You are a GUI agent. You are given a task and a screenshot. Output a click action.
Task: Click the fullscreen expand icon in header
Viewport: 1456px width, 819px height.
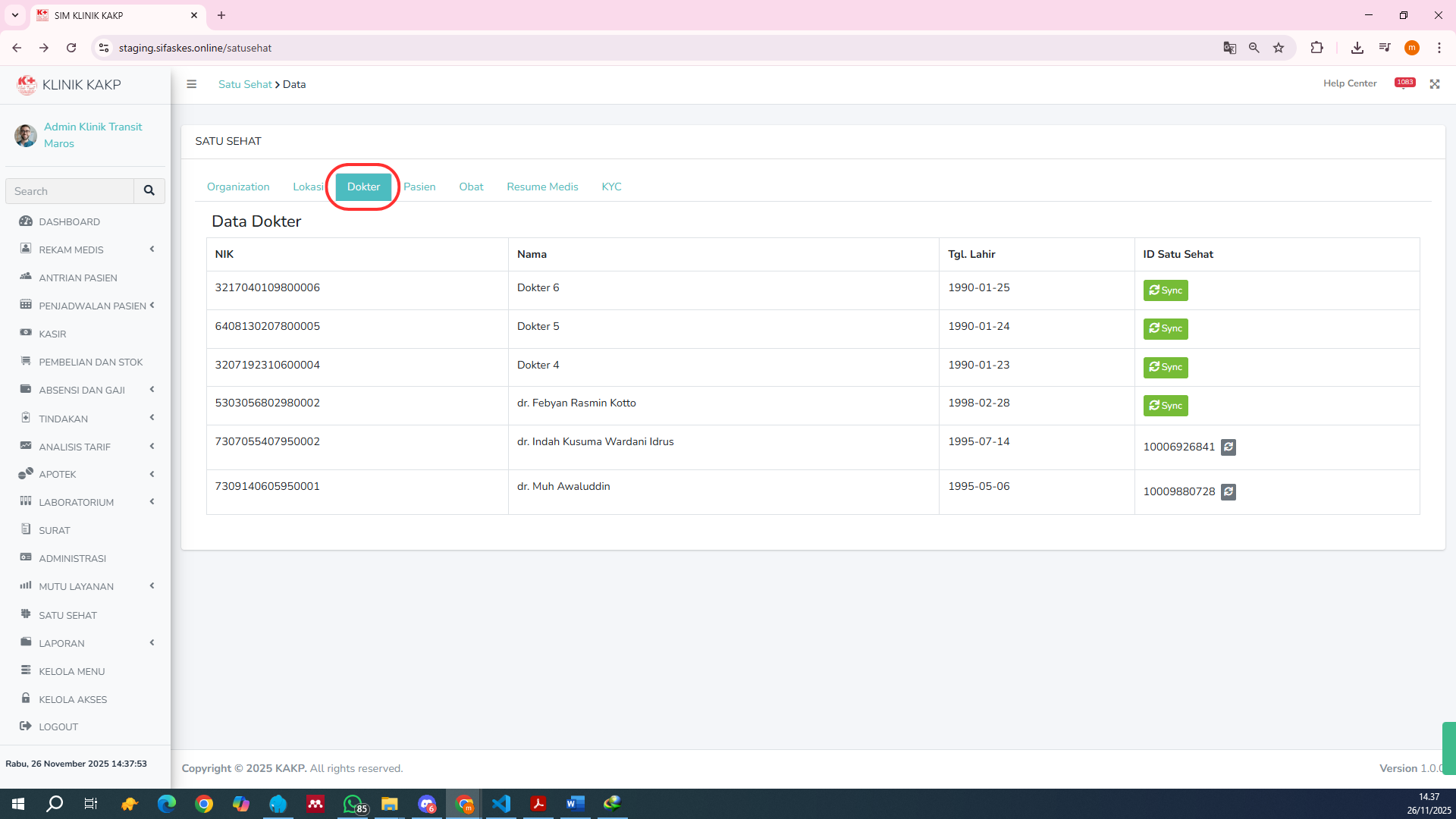point(1435,84)
